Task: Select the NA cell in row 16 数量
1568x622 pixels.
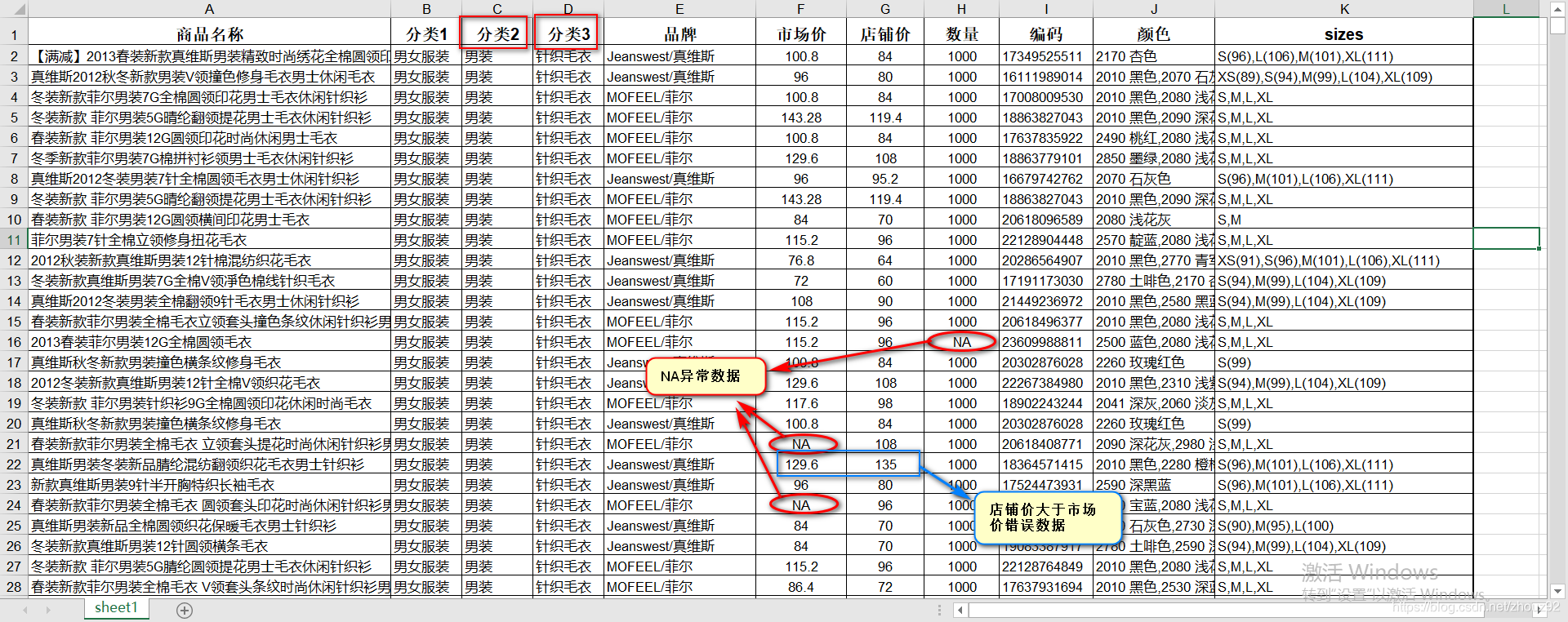Action: point(961,342)
